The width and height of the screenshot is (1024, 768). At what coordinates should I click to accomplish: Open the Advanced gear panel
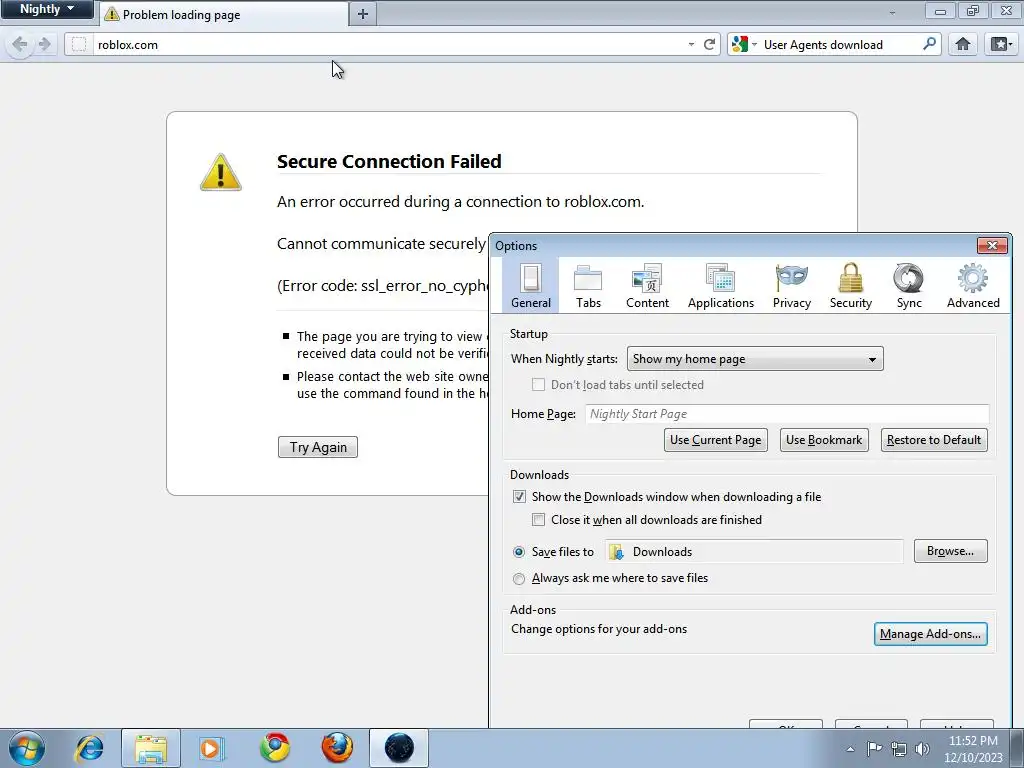click(x=973, y=285)
